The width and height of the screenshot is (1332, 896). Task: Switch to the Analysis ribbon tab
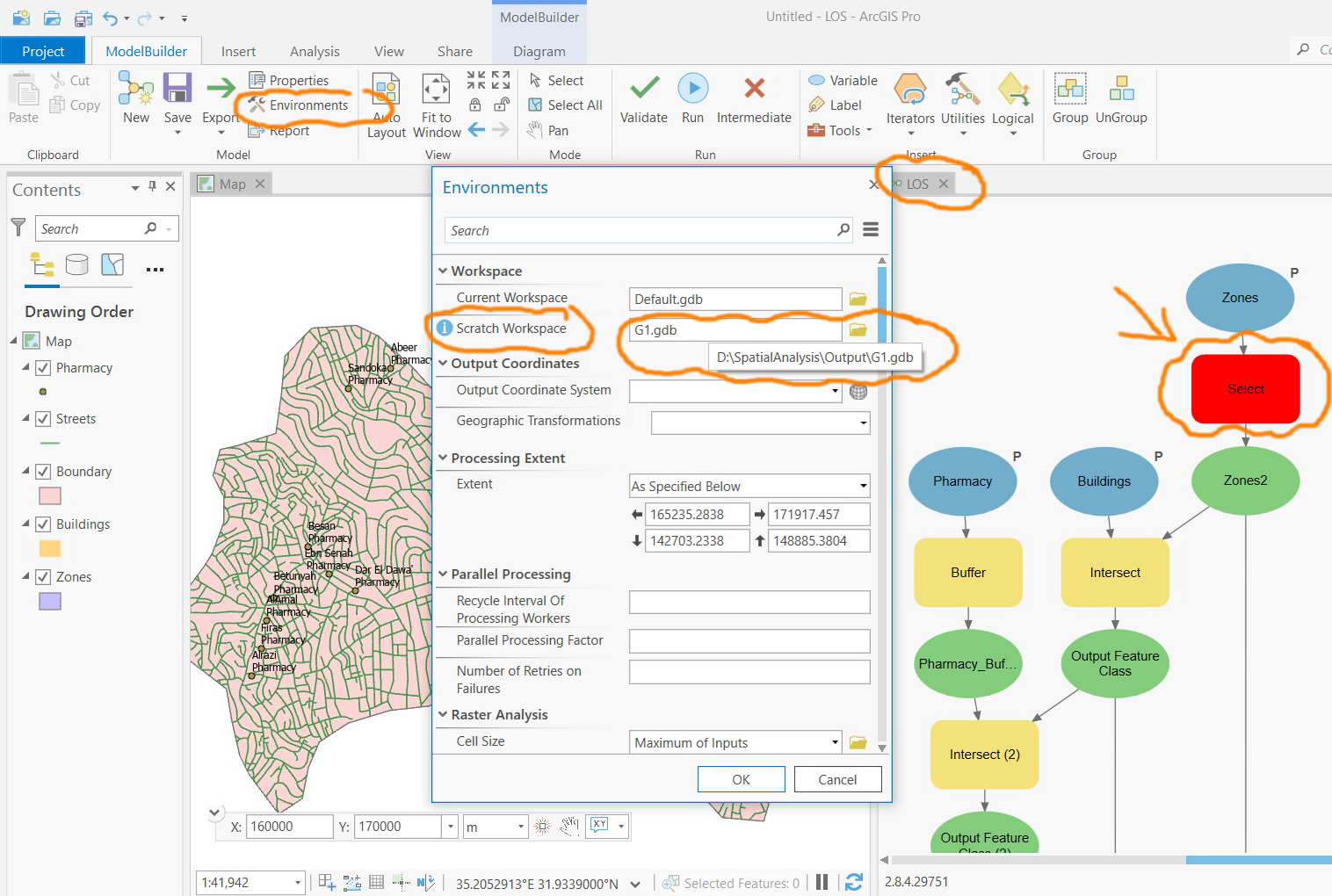coord(315,52)
